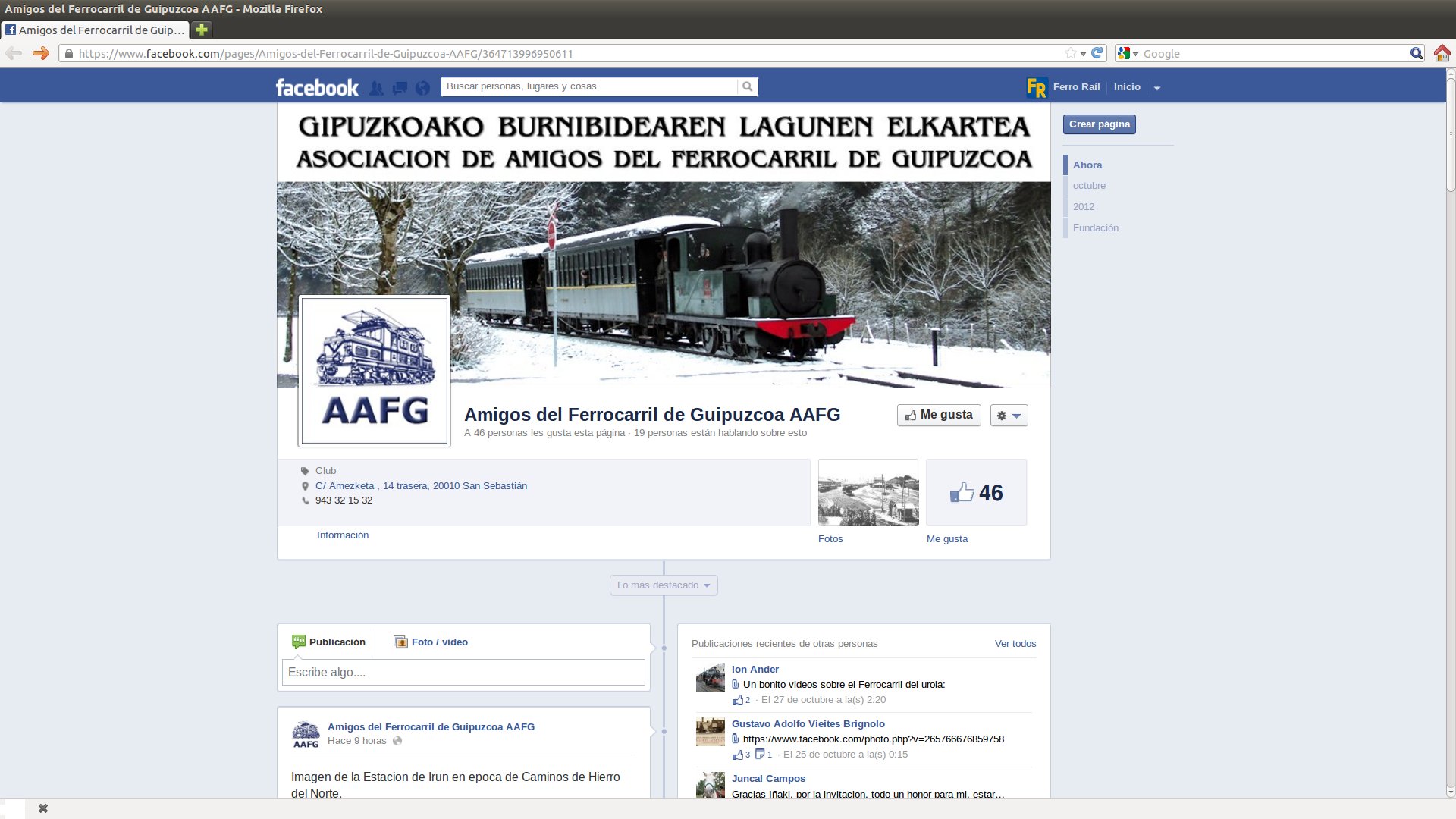Open the Información link

pos(343,535)
